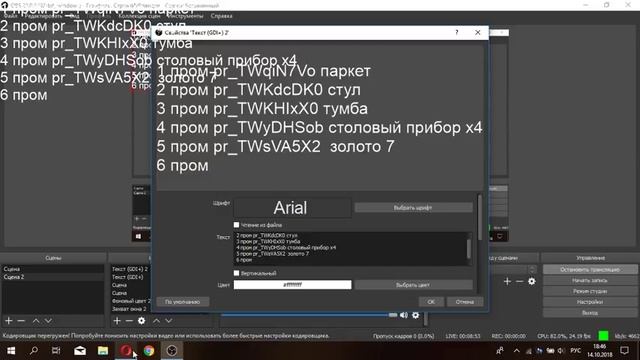Screen dimensions: 640x360
Task: Switch to Opera browser on taskbar
Action: click(x=126, y=351)
